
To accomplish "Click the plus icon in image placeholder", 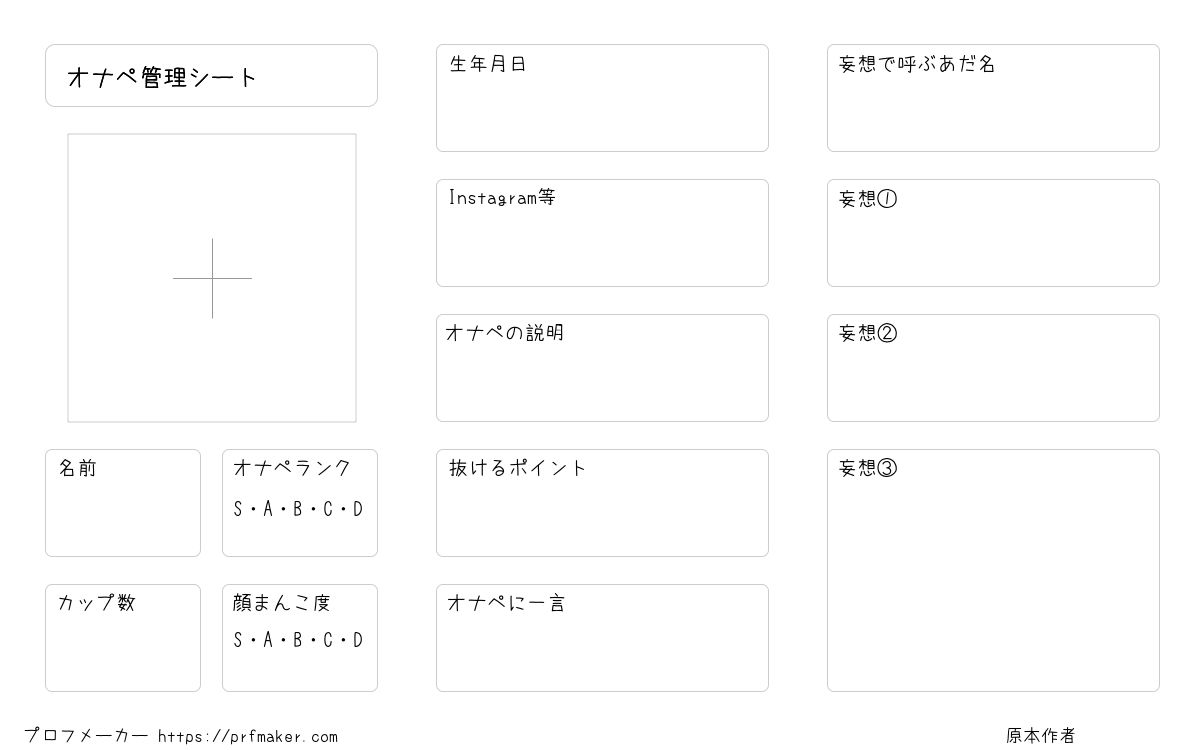I will (212, 278).
